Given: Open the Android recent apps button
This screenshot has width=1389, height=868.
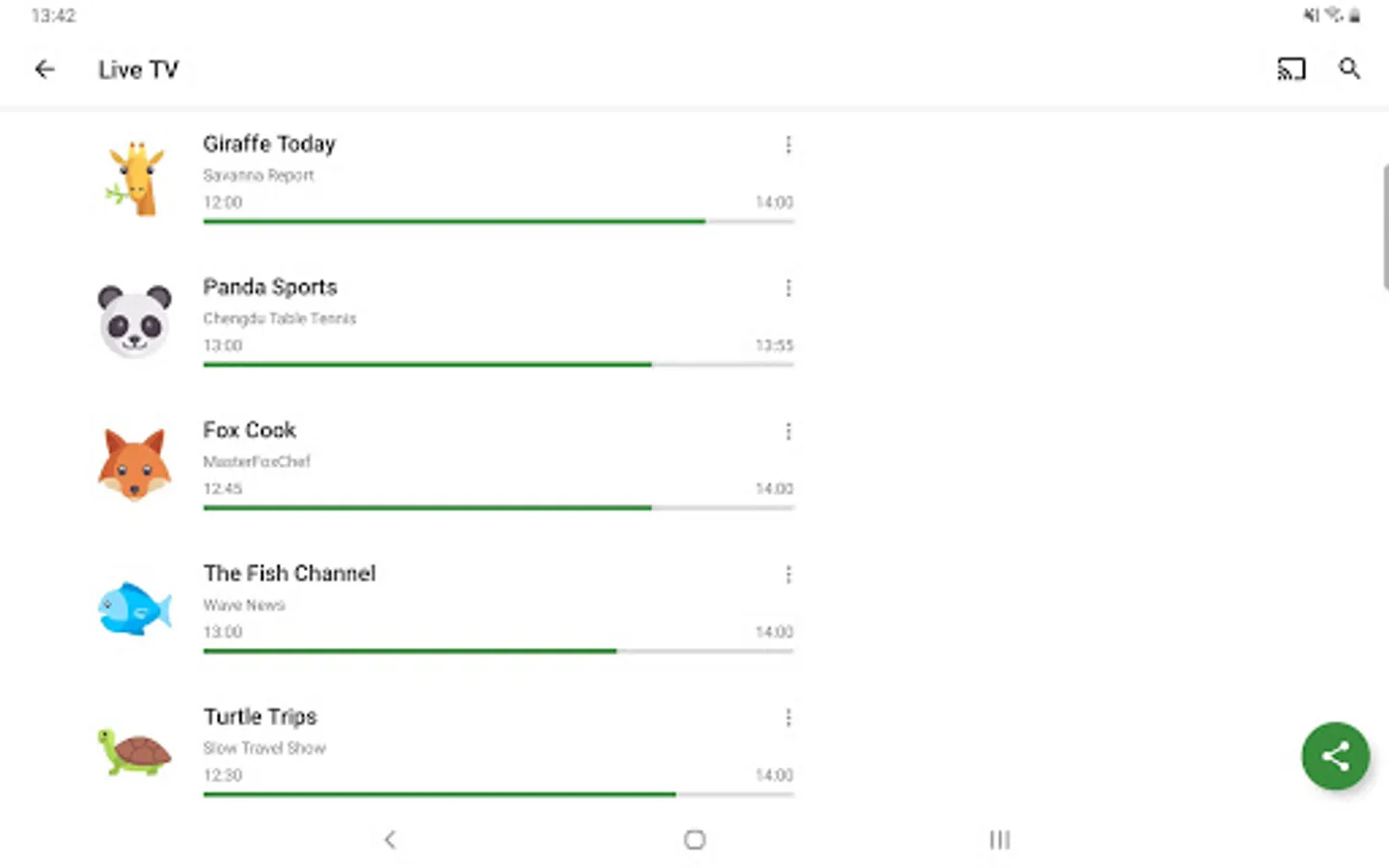Looking at the screenshot, I should (x=999, y=840).
